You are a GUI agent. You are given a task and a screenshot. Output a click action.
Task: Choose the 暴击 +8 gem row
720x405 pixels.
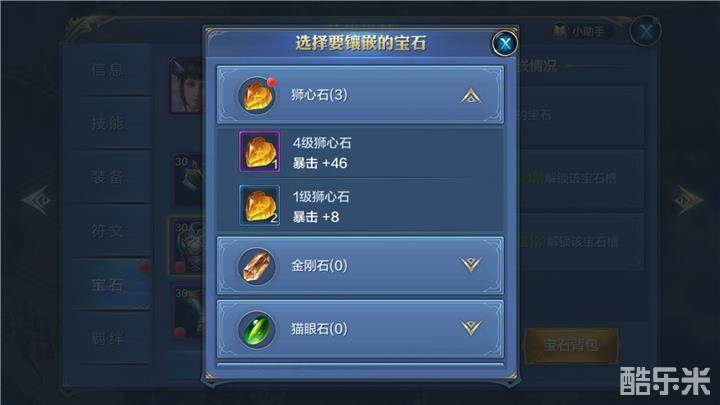tap(360, 206)
